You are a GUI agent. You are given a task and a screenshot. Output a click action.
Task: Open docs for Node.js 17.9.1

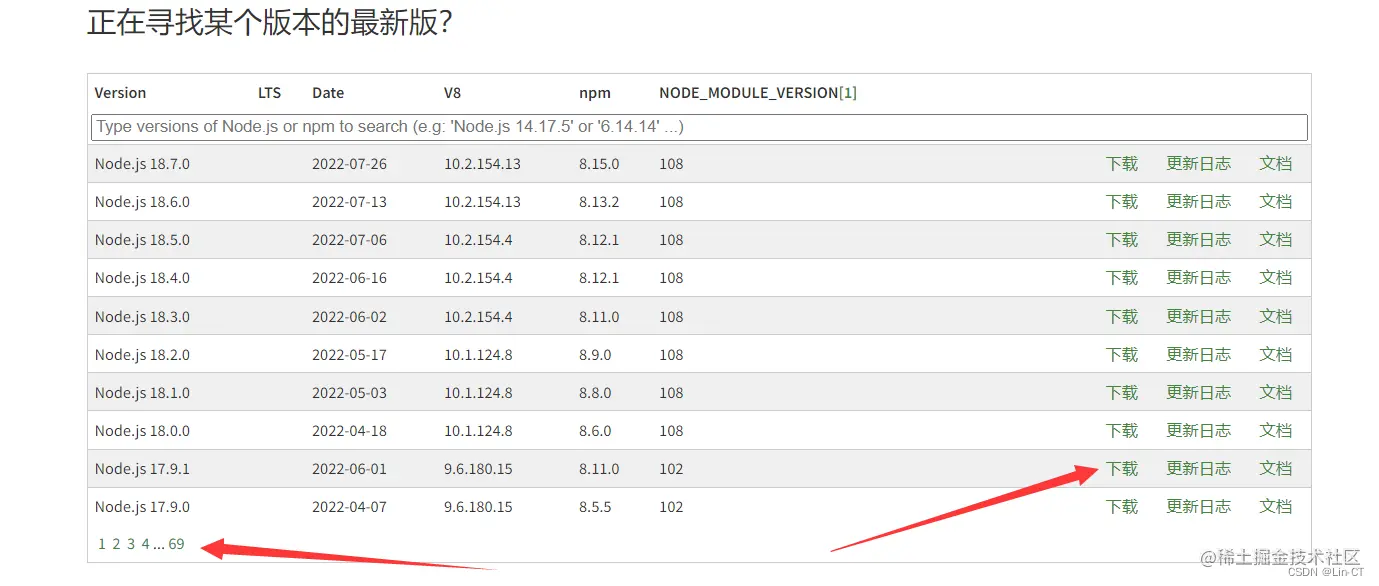[x=1276, y=469]
